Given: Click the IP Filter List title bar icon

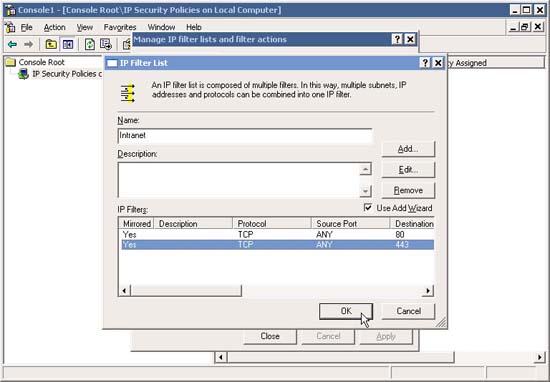Looking at the screenshot, I should click(112, 63).
